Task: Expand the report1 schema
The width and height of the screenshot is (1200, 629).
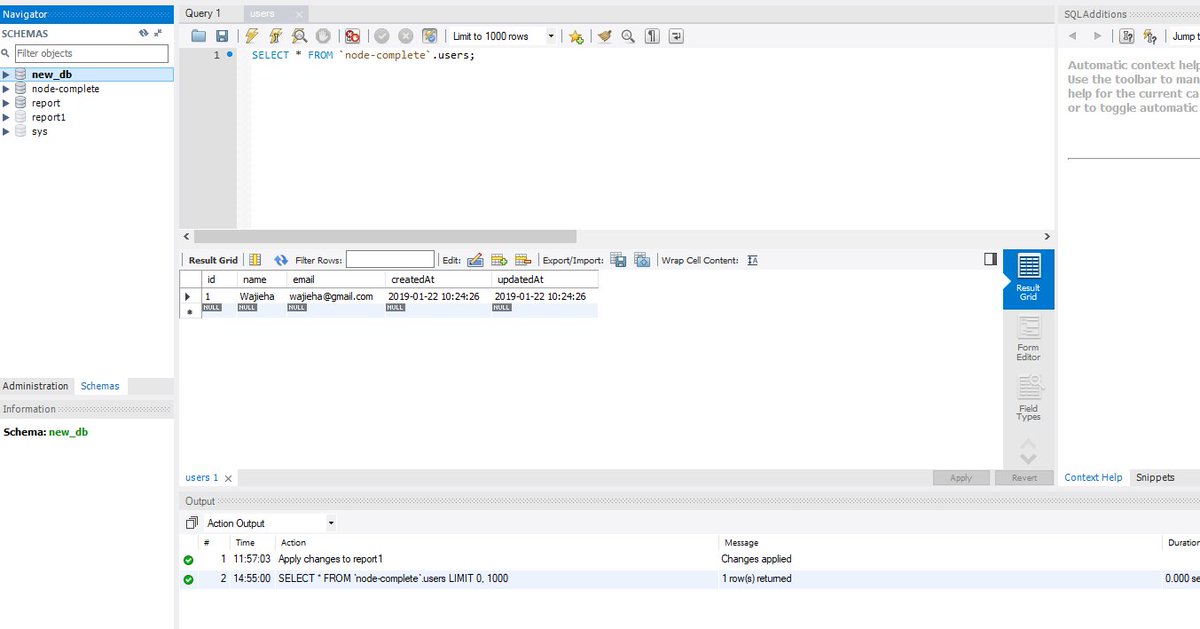Action: [6, 117]
